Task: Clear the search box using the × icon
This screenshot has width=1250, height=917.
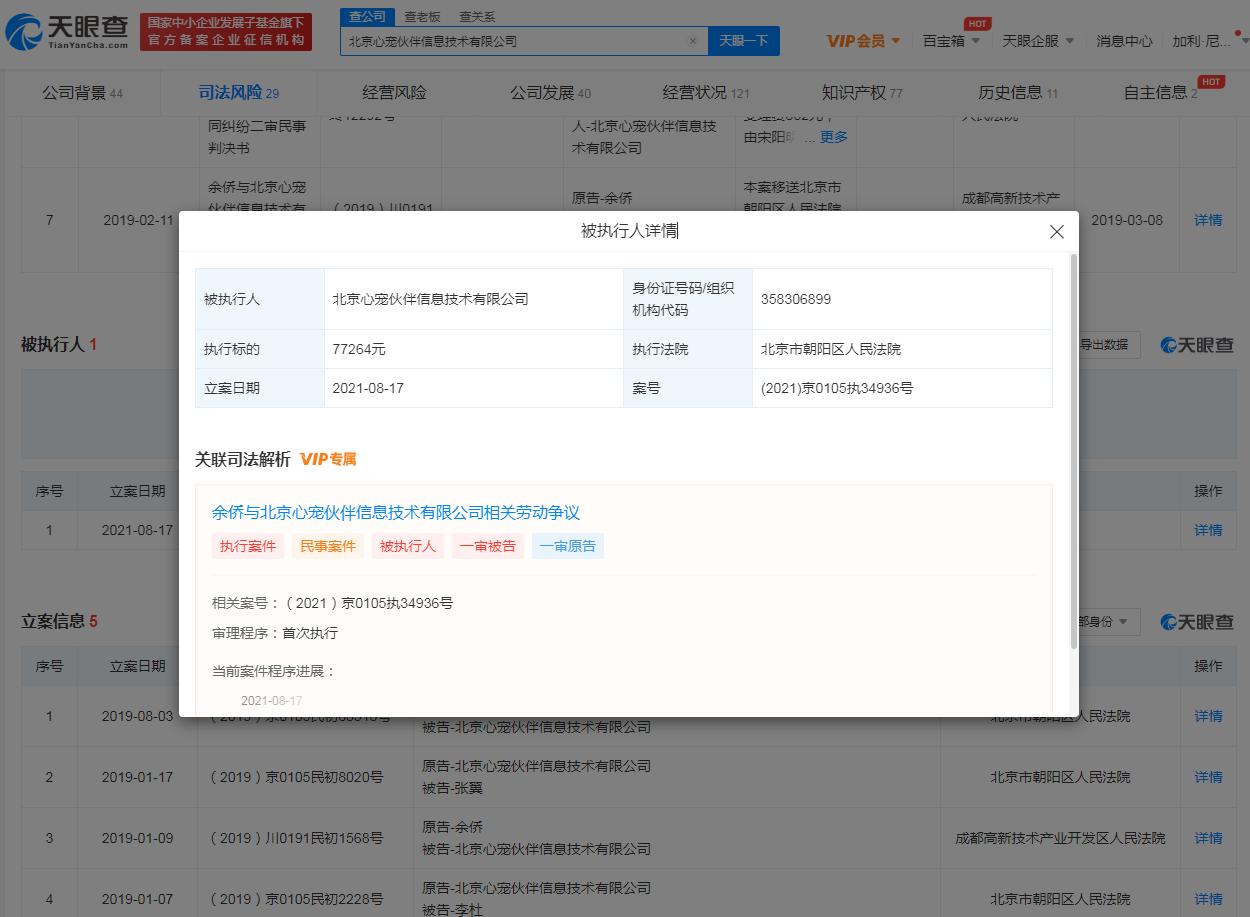Action: point(692,43)
